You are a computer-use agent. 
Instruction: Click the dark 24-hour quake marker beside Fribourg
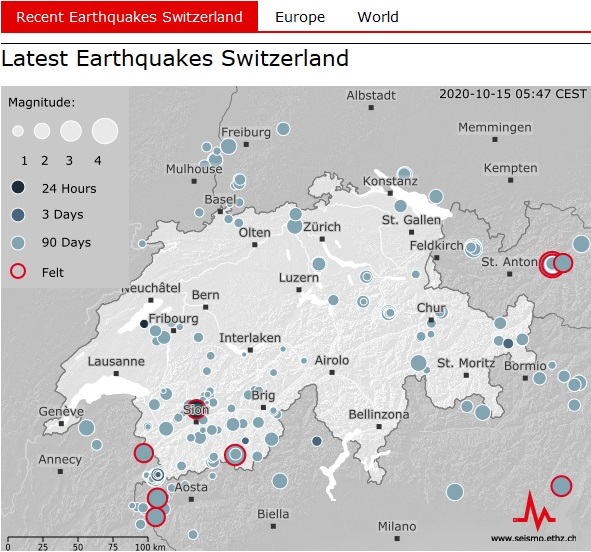coord(144,324)
